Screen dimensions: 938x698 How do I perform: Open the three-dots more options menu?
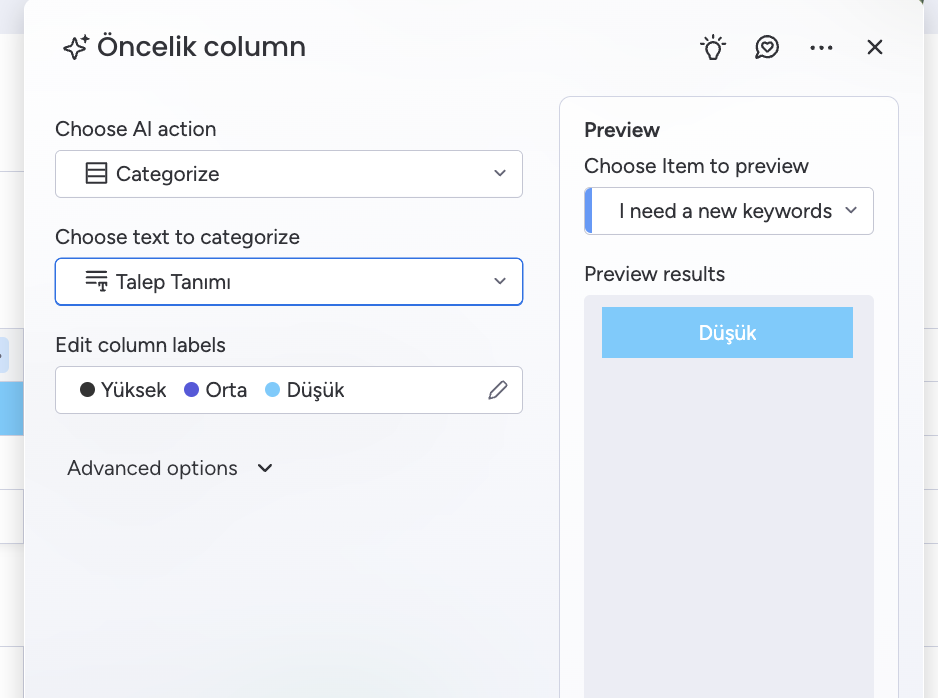point(821,48)
